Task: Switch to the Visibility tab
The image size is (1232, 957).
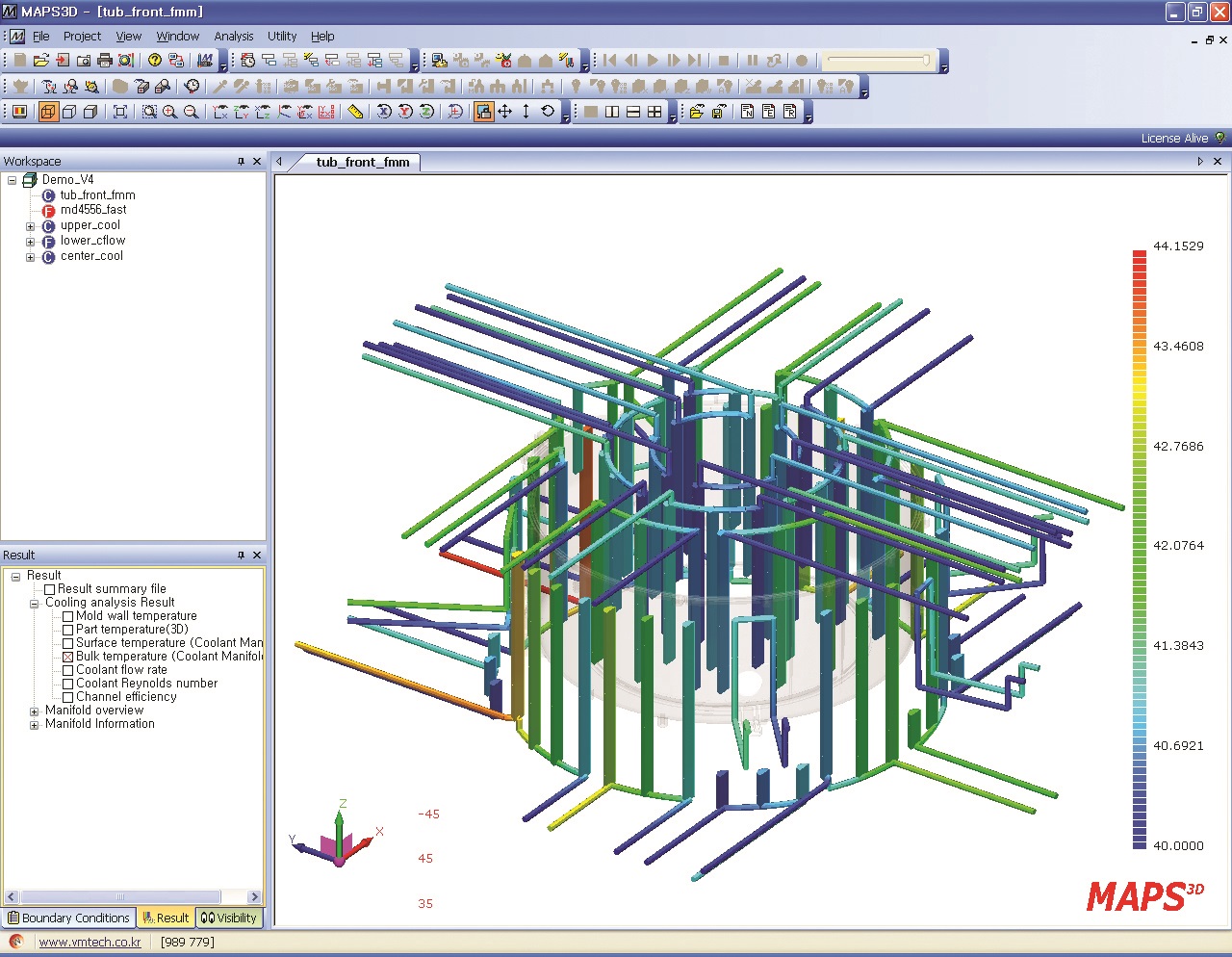Action: 229,918
